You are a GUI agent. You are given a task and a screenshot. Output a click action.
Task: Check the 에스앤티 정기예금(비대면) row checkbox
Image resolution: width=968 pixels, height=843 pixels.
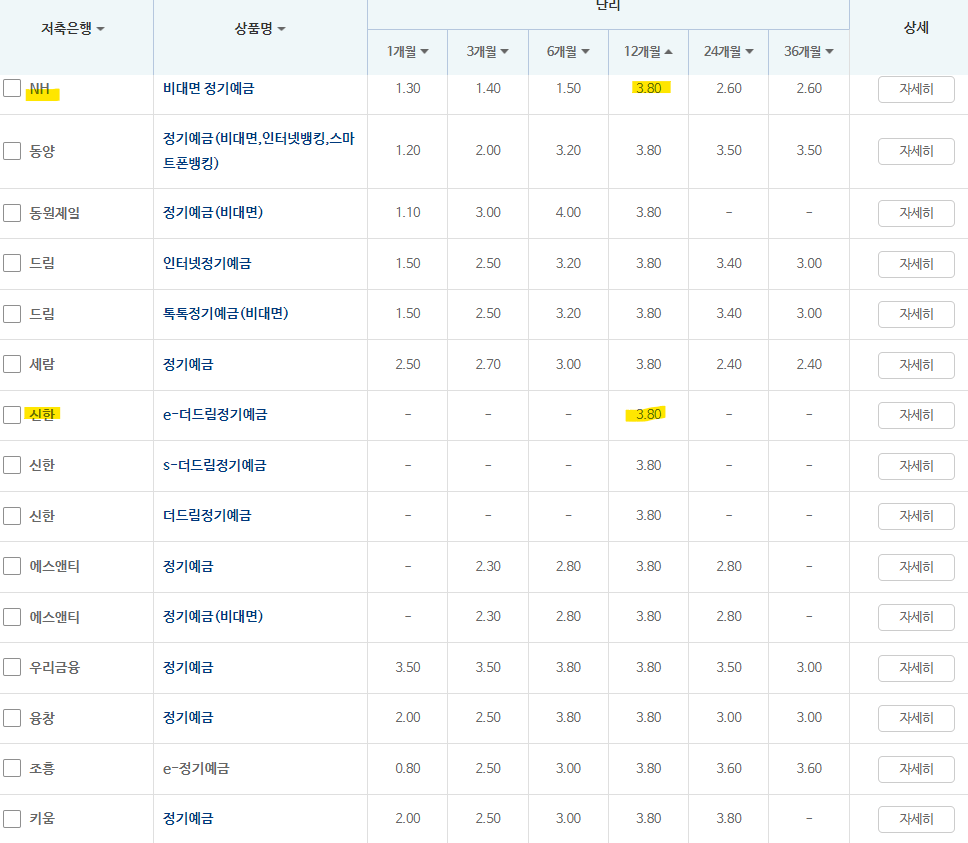coord(12,617)
